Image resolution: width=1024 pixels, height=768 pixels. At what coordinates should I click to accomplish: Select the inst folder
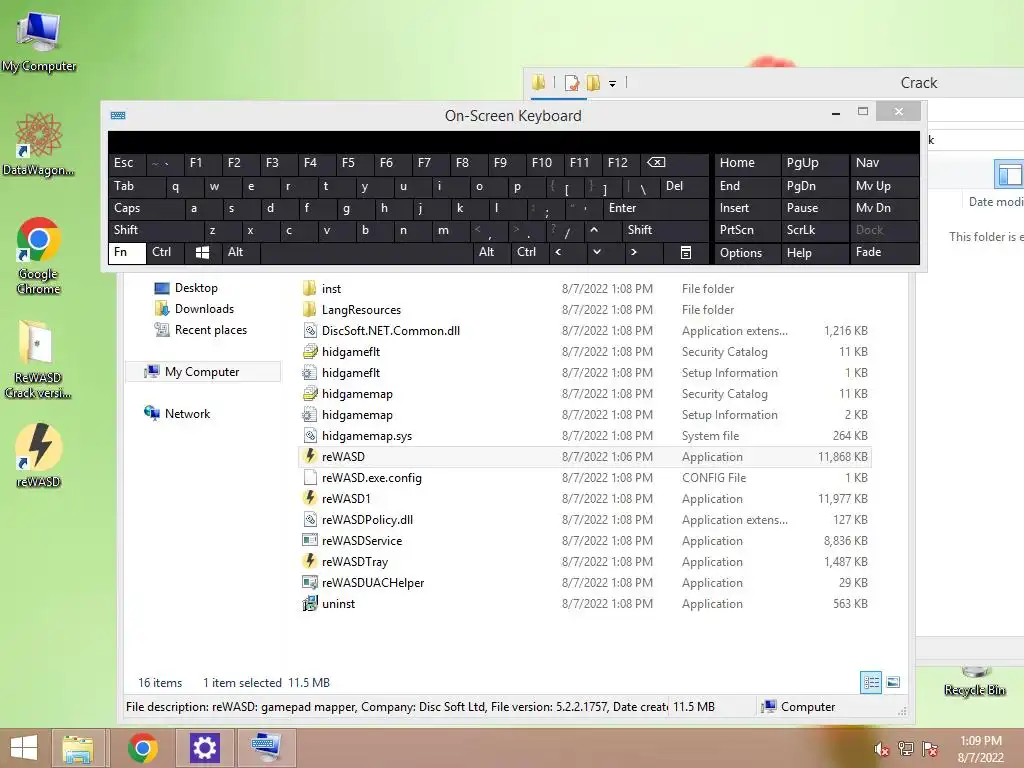pos(585,288)
